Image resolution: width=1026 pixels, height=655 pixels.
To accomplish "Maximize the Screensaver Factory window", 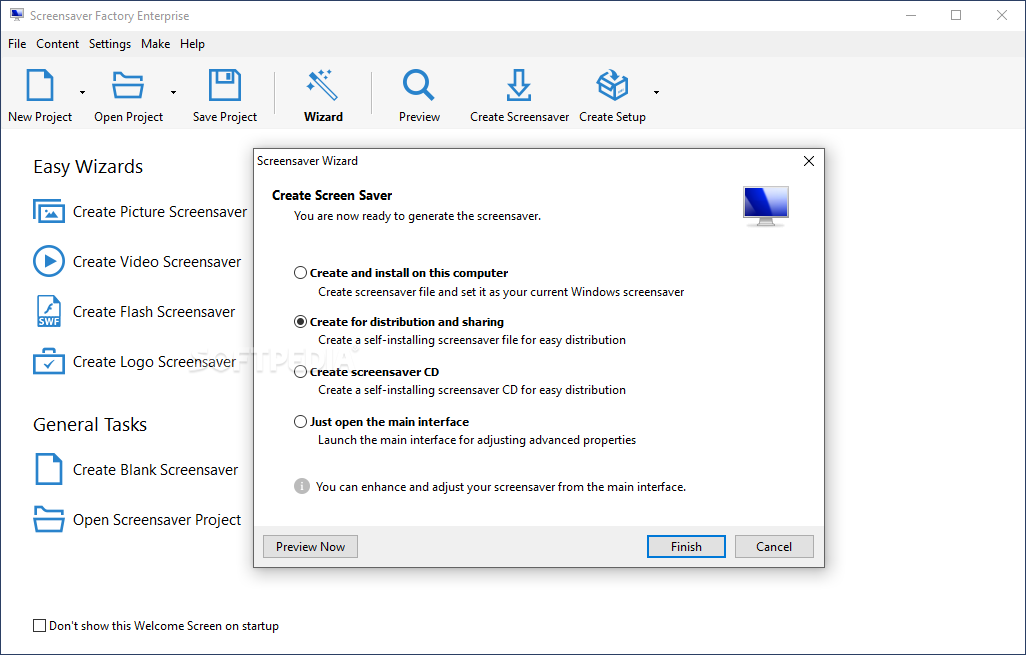I will coord(956,15).
